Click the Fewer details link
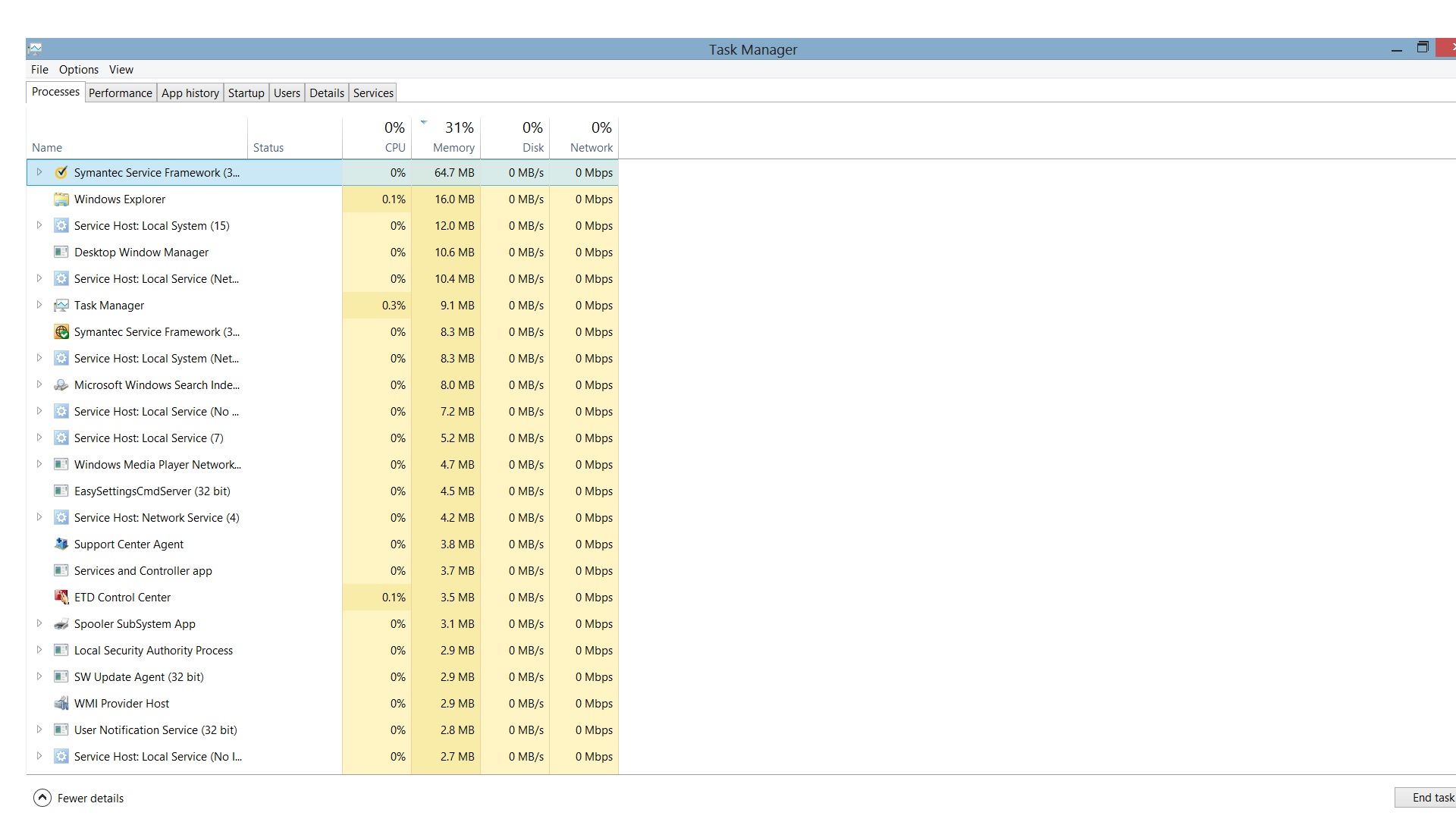The height and width of the screenshot is (819, 1456). (x=90, y=799)
